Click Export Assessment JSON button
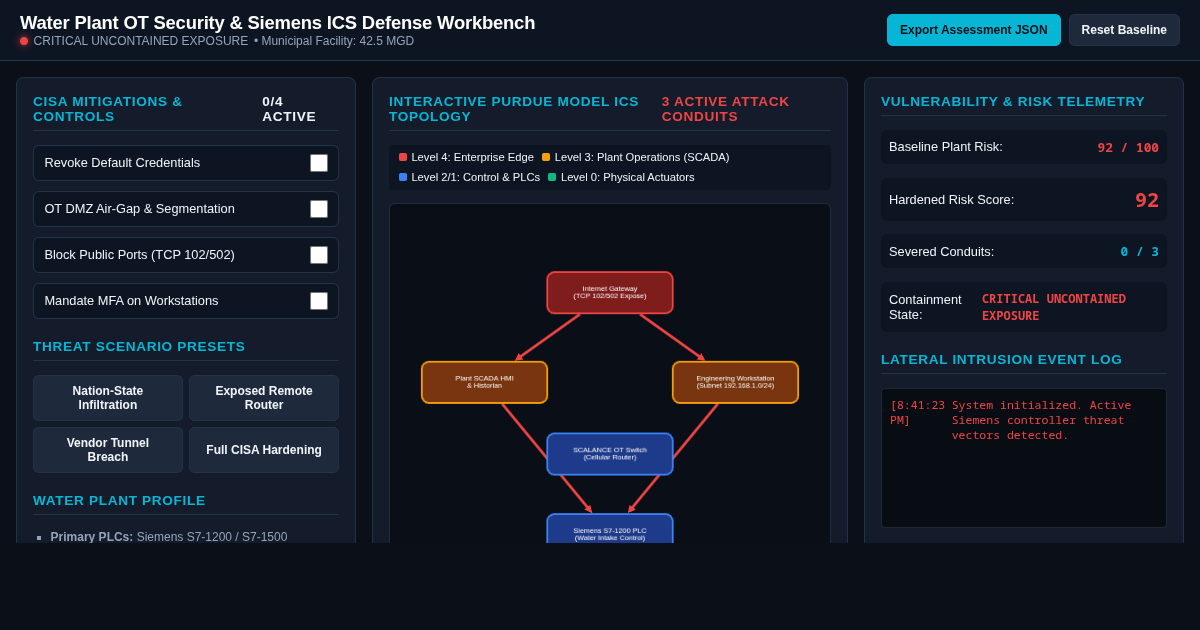Screen dimensions: 1200x630 [x=974, y=30]
